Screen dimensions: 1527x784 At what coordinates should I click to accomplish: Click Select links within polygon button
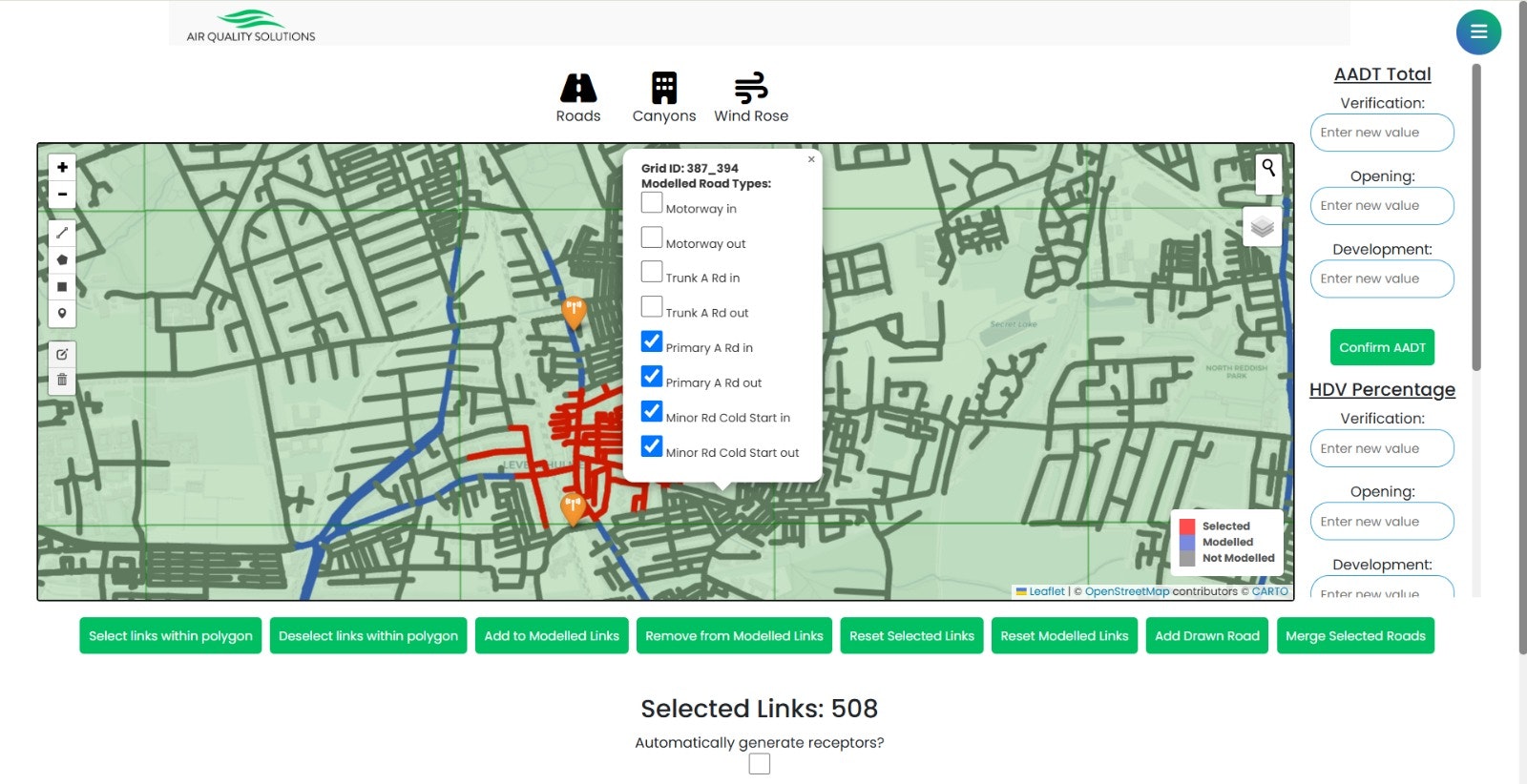(x=171, y=636)
